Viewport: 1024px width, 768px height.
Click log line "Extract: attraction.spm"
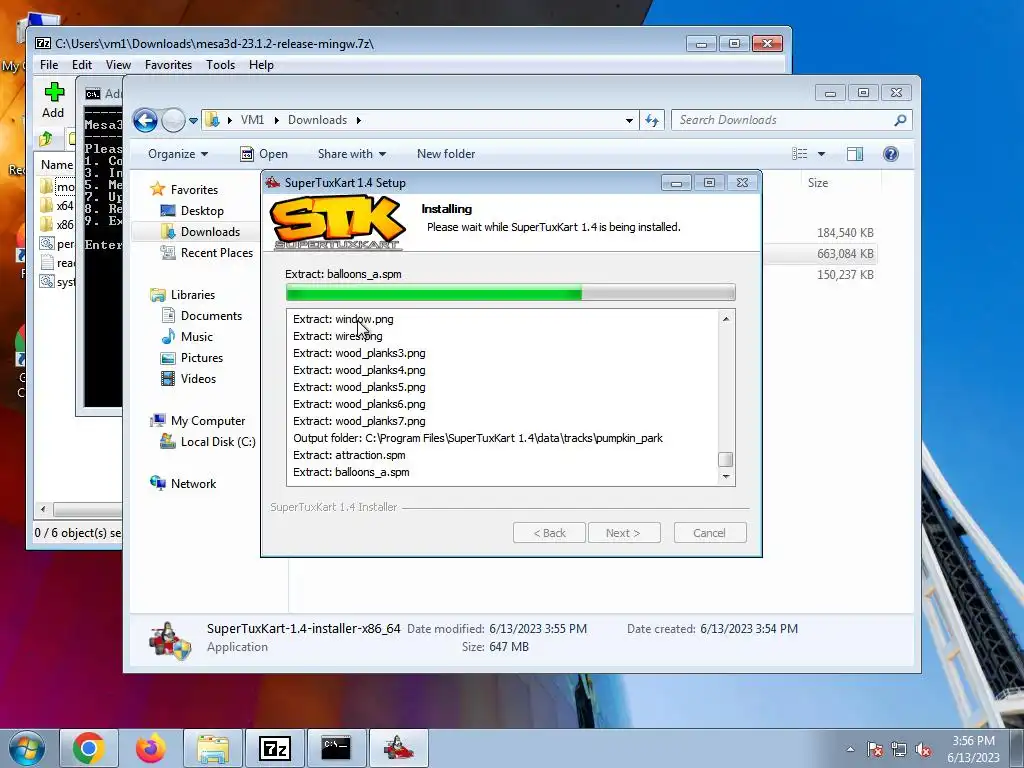[x=349, y=455]
